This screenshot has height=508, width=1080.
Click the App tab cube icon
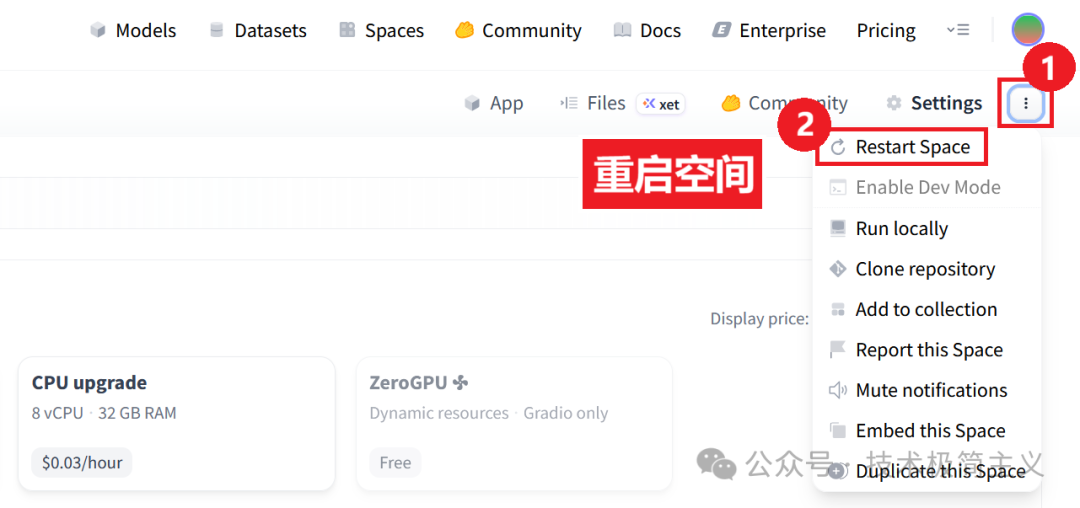click(x=472, y=103)
